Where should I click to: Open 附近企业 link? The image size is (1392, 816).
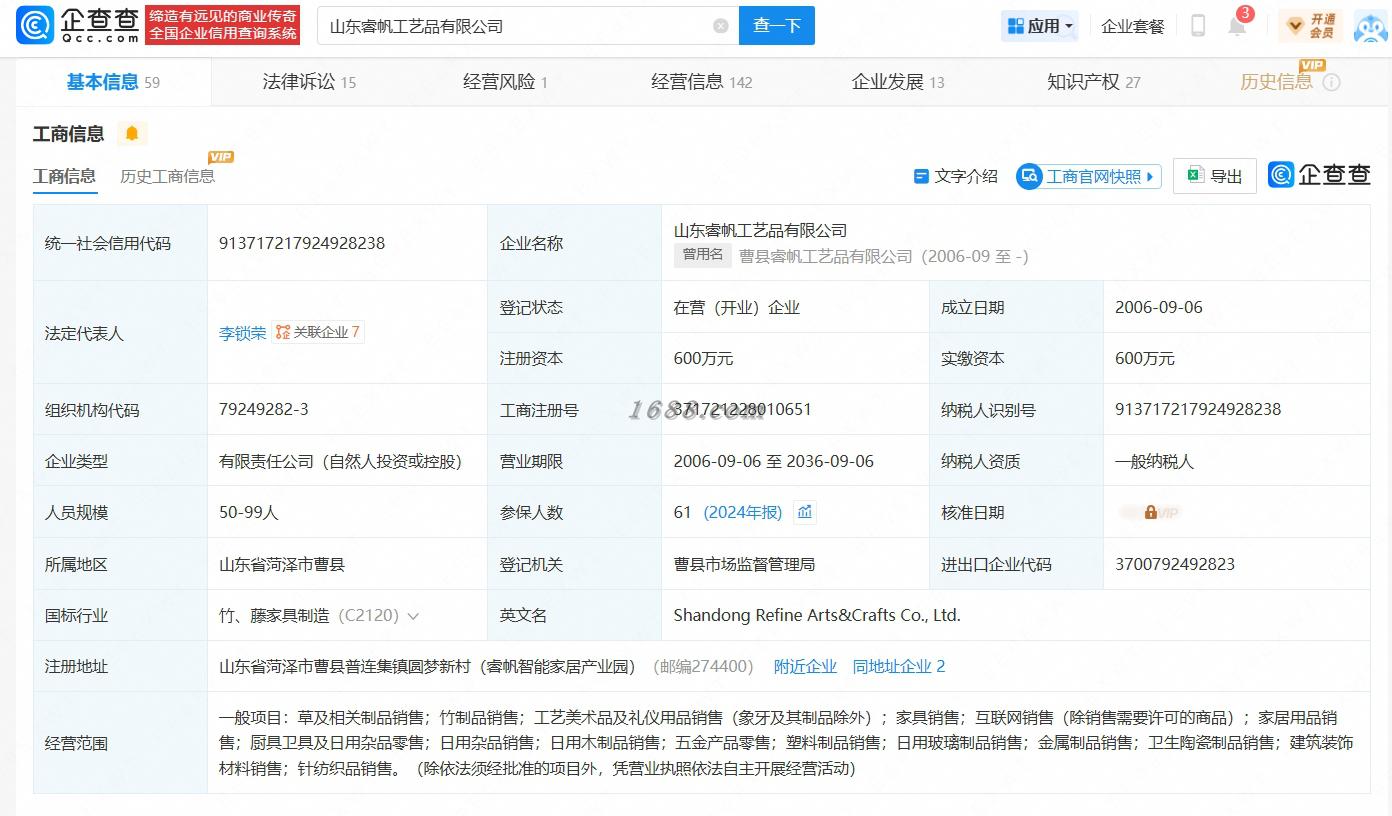[x=805, y=667]
